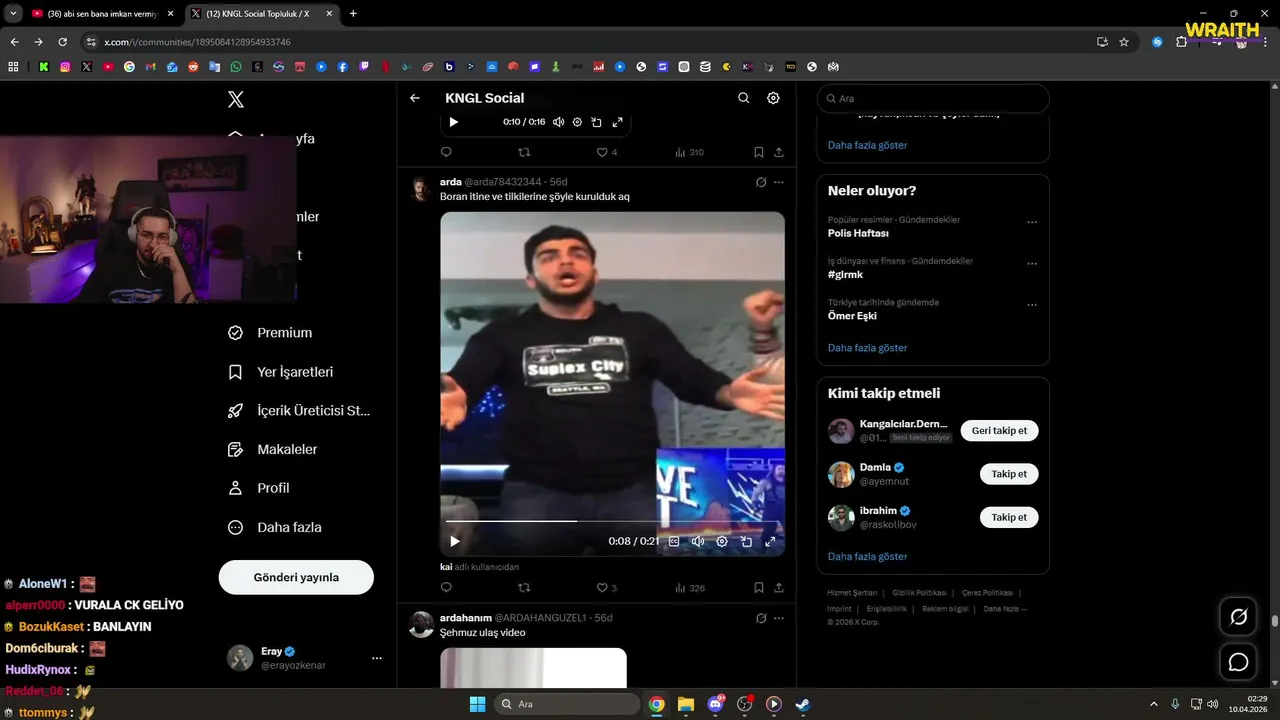The width and height of the screenshot is (1280, 720).
Task: Play arda's 0:08 / 0:21 video
Action: tap(454, 541)
